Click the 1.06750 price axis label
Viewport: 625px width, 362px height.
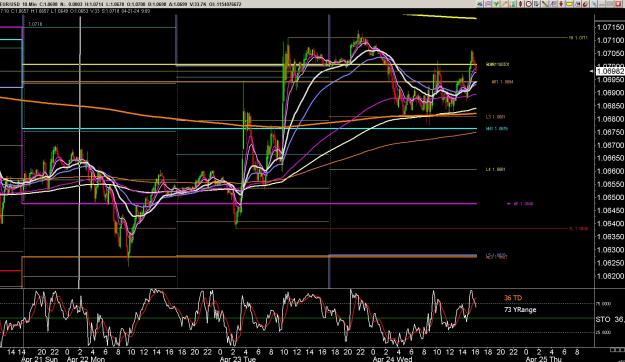(610, 132)
